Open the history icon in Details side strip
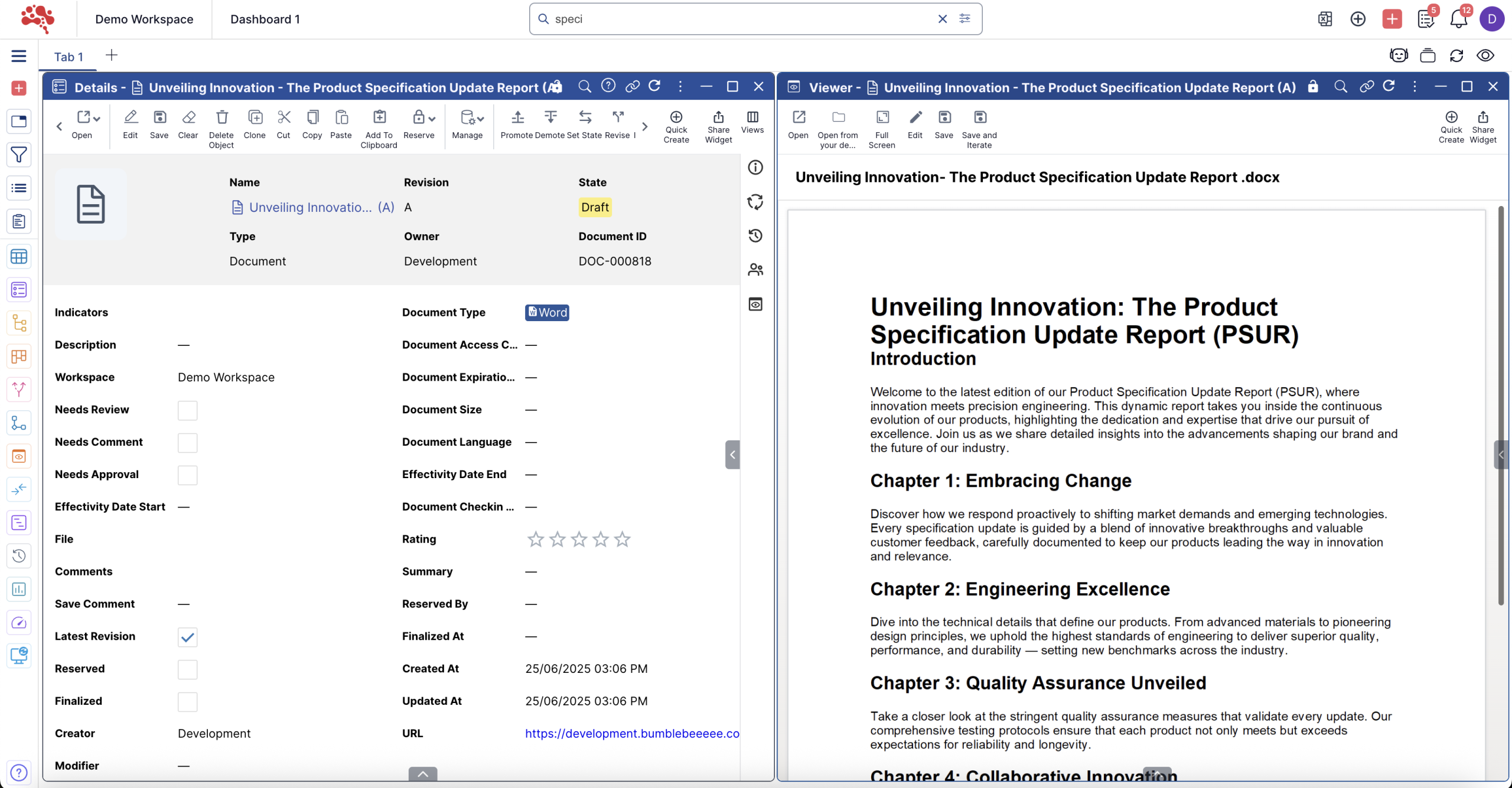The width and height of the screenshot is (1512, 788). [x=755, y=236]
